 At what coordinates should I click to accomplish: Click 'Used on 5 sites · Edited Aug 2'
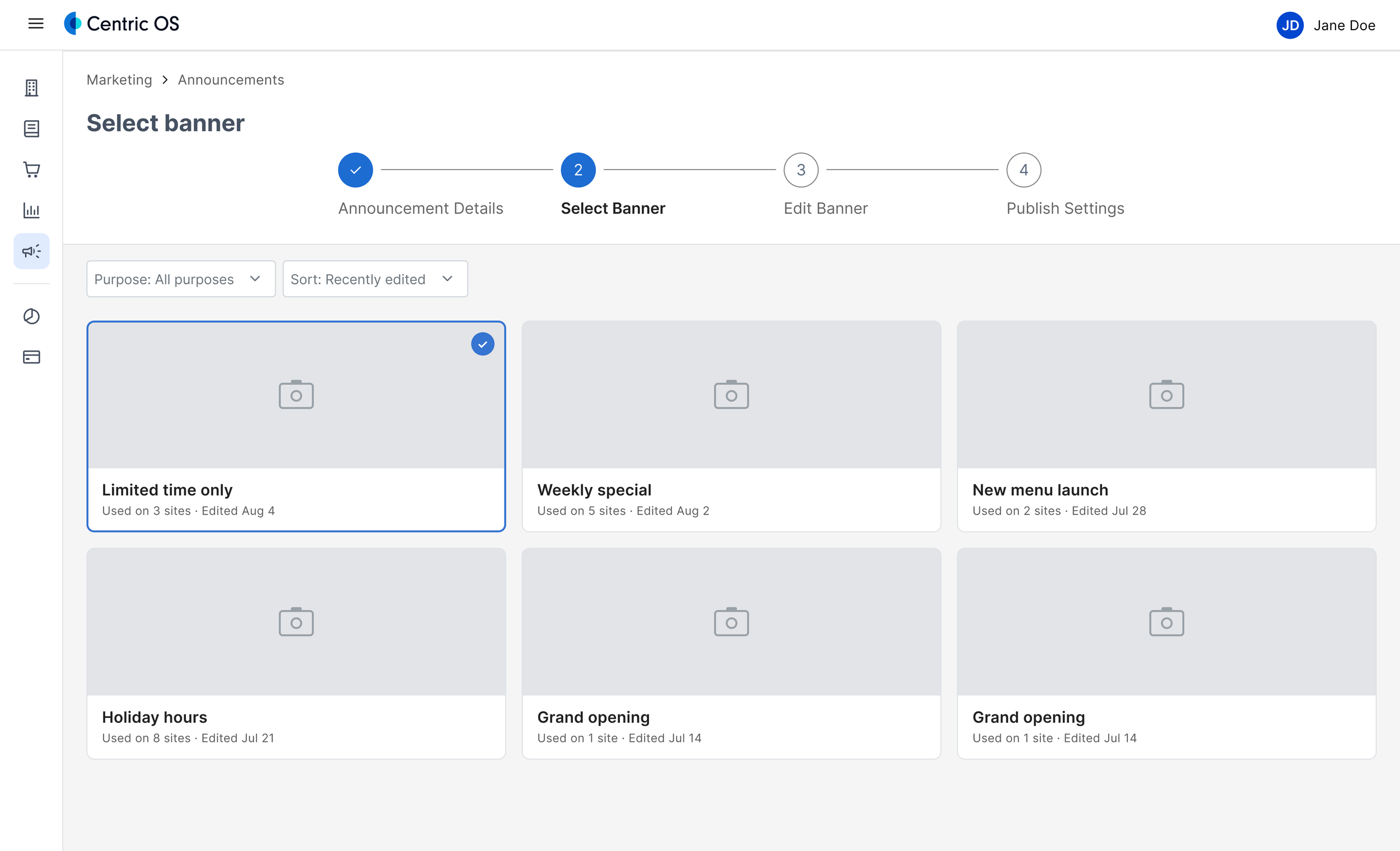pyautogui.click(x=623, y=511)
